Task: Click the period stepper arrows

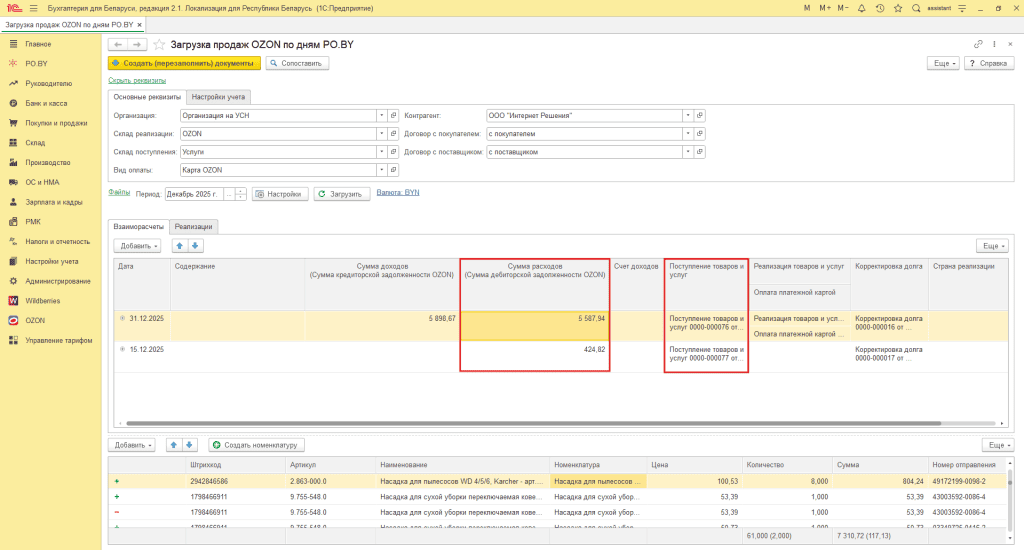Action: click(240, 194)
